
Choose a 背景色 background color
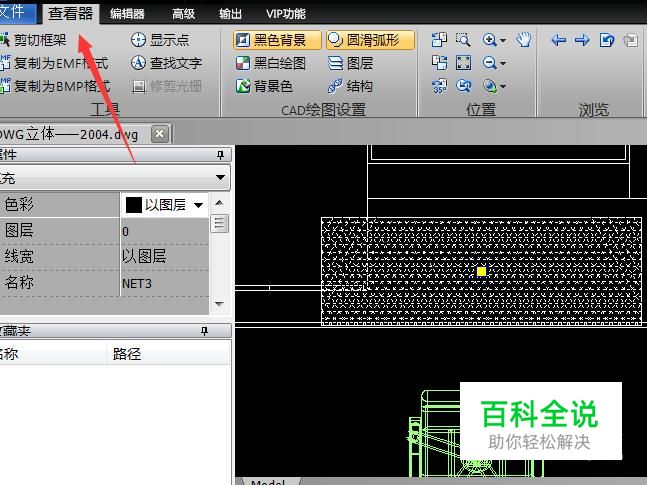(x=264, y=86)
